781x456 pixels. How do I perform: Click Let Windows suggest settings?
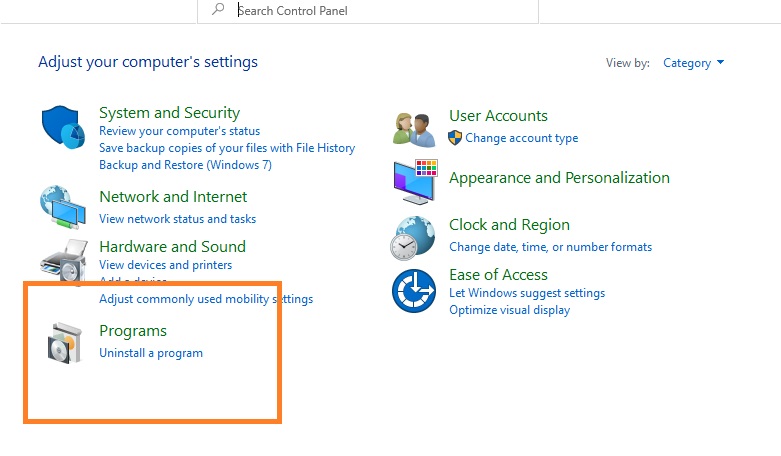tap(527, 293)
